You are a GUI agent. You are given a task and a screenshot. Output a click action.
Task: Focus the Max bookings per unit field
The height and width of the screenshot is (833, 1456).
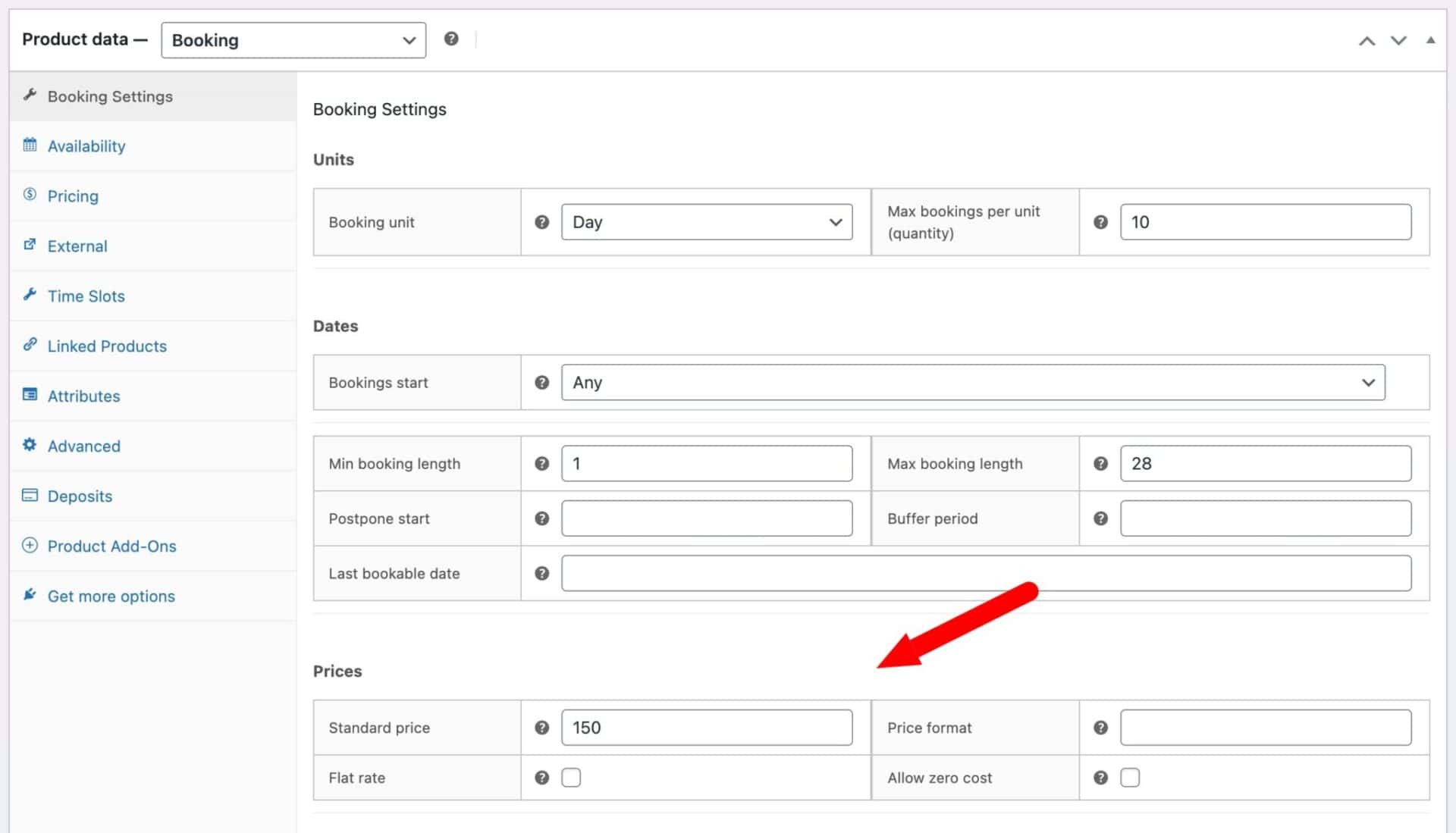[x=1266, y=222]
